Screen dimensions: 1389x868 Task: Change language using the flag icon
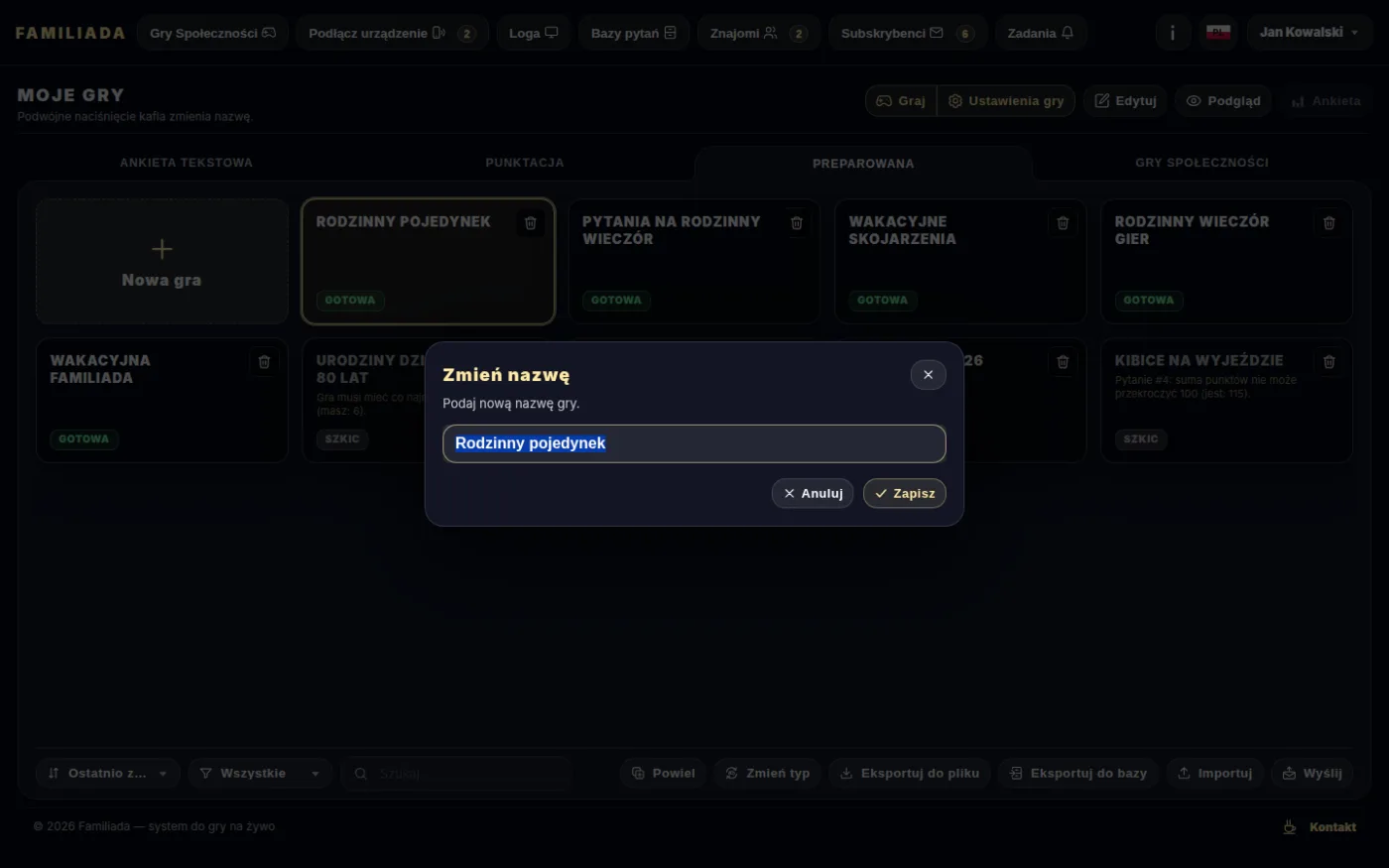coord(1218,33)
